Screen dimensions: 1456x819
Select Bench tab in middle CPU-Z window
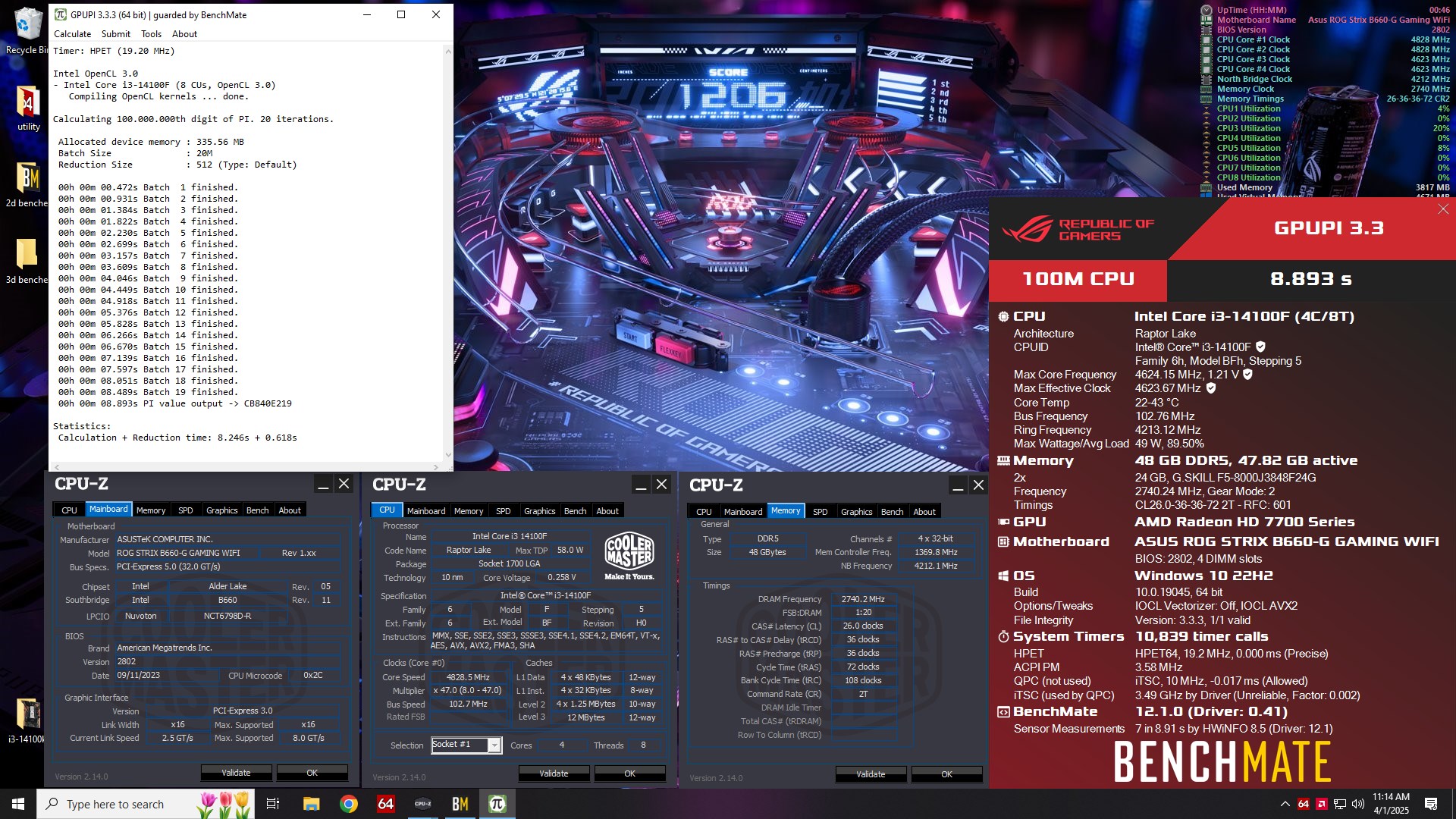(576, 511)
